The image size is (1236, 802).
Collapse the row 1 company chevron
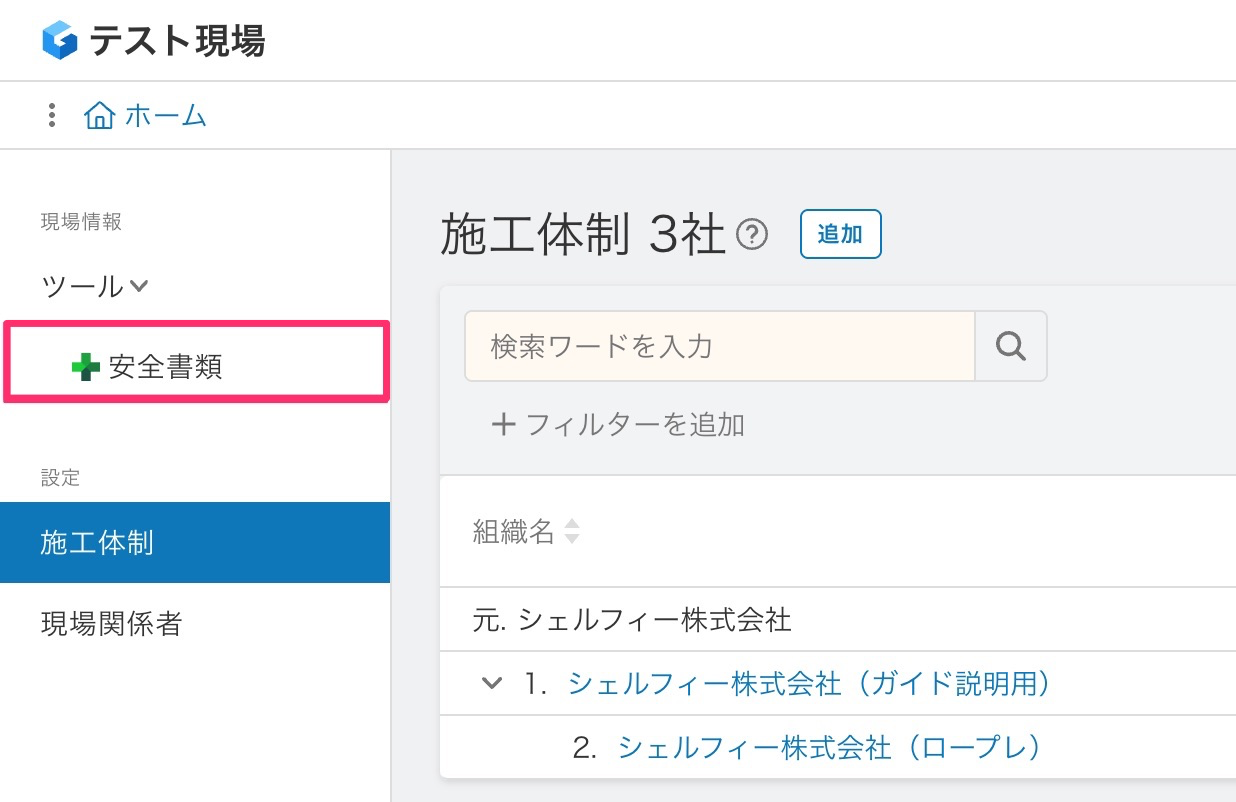click(x=490, y=683)
